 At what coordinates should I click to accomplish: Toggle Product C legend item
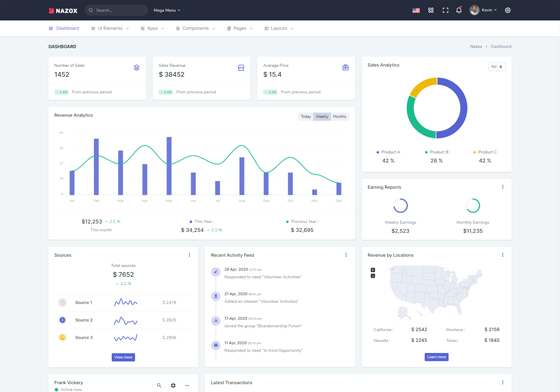click(485, 152)
